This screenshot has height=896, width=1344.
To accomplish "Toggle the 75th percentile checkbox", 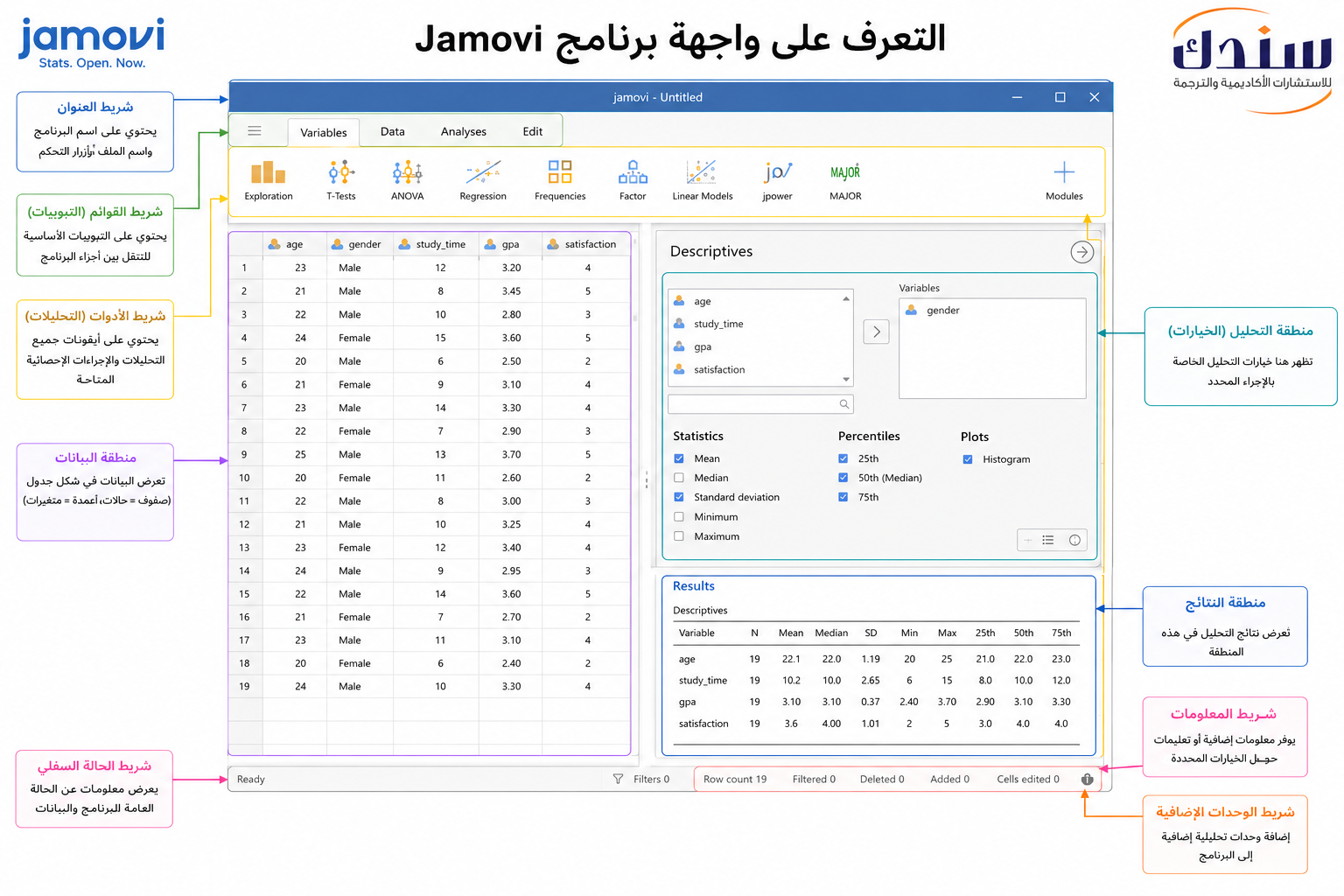I will (x=843, y=497).
